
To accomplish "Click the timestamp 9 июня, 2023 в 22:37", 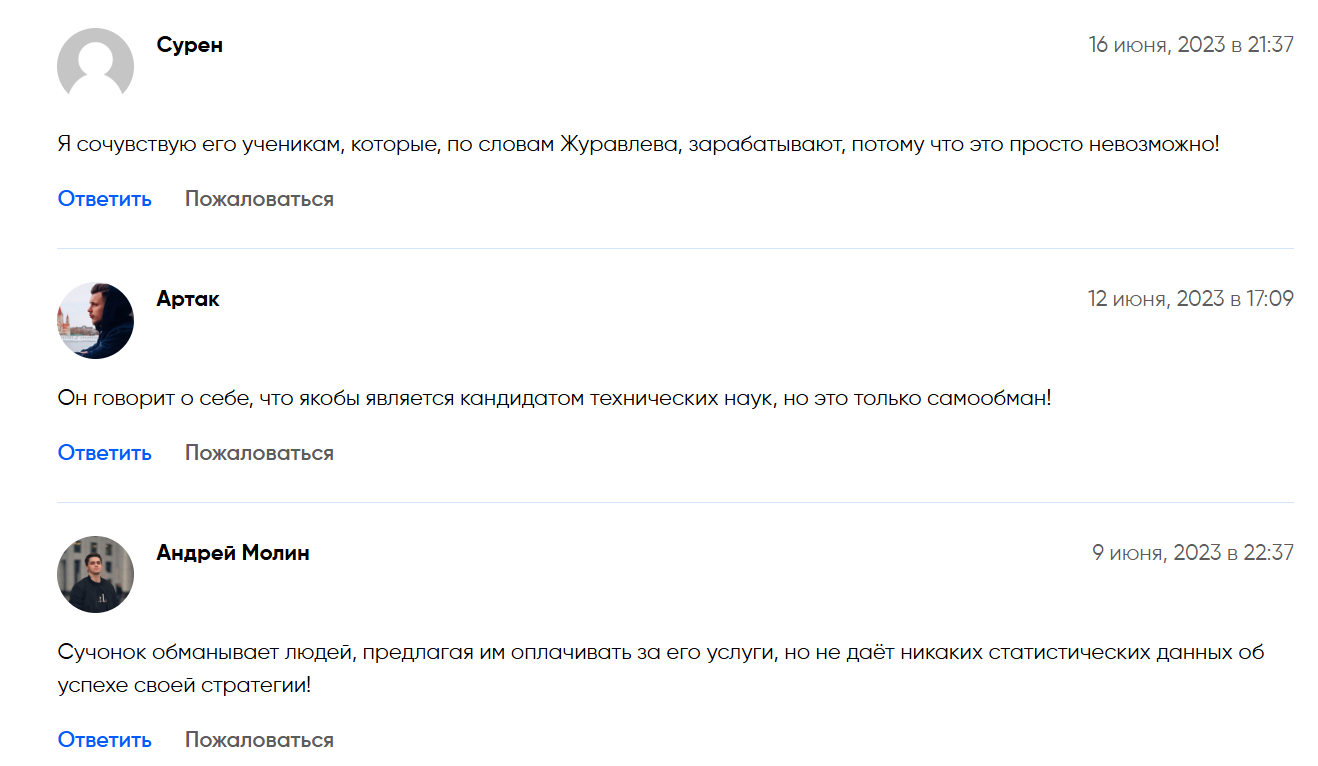I will point(1192,553).
